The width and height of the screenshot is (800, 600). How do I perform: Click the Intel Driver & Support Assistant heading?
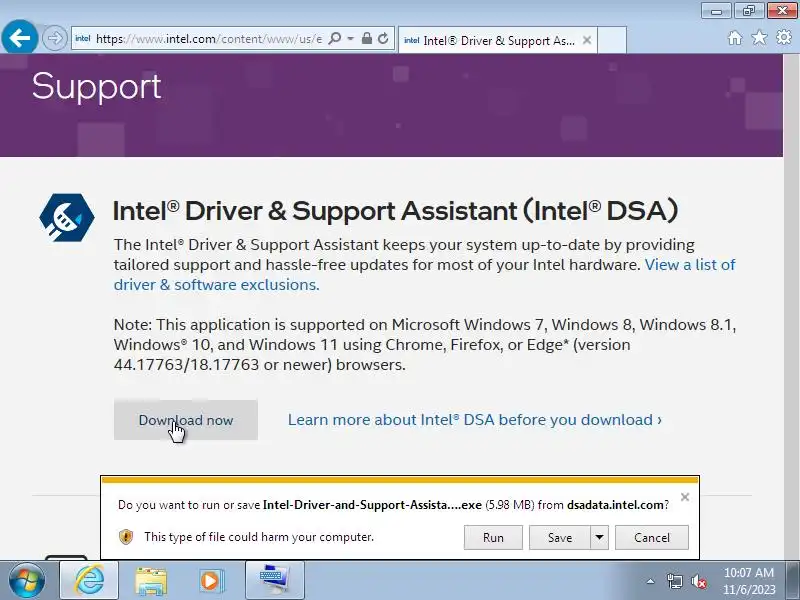[395, 211]
